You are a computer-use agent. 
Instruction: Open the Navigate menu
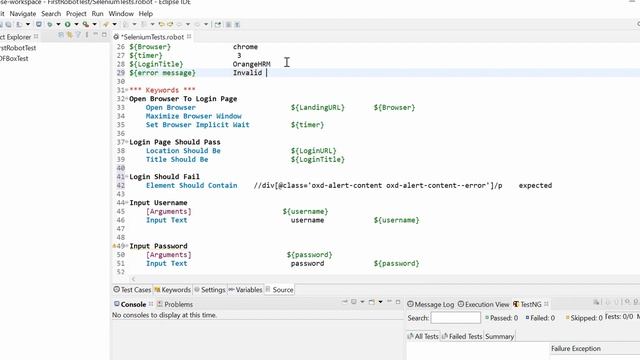23,13
